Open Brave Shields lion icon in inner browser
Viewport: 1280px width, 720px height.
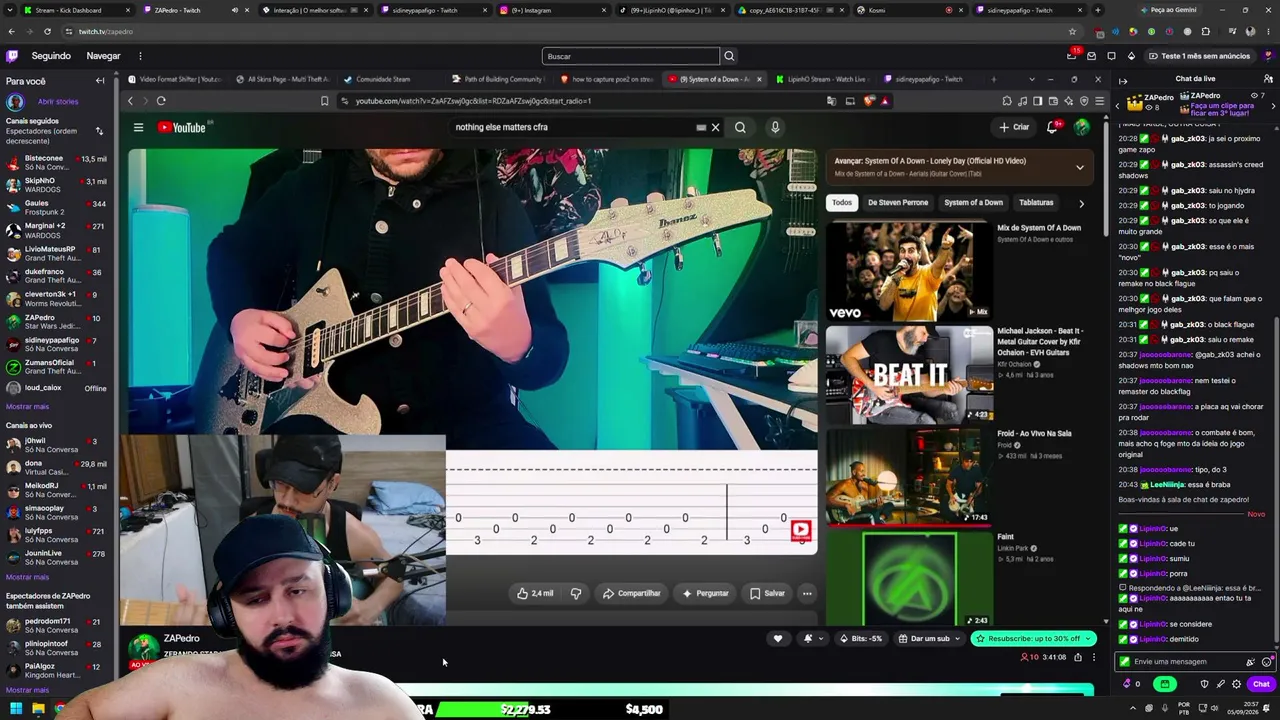pos(869,101)
